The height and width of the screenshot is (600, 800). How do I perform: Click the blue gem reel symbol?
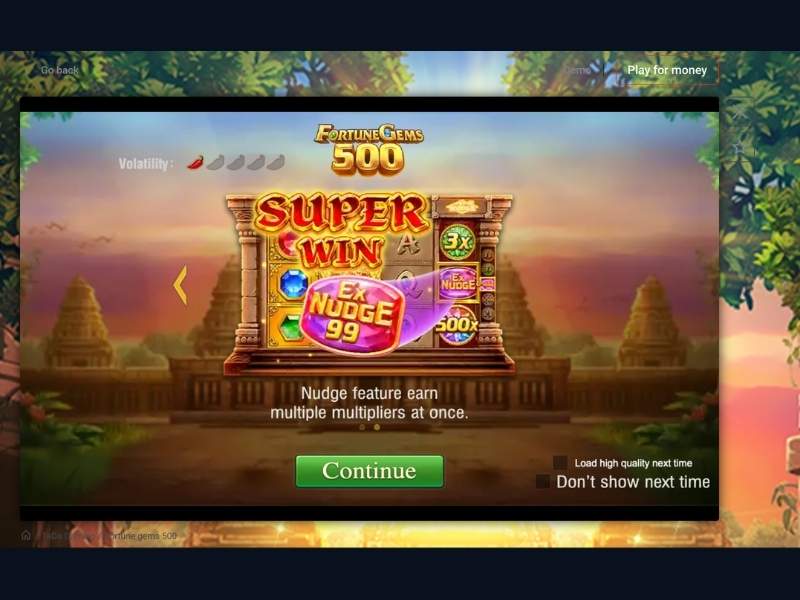294,284
